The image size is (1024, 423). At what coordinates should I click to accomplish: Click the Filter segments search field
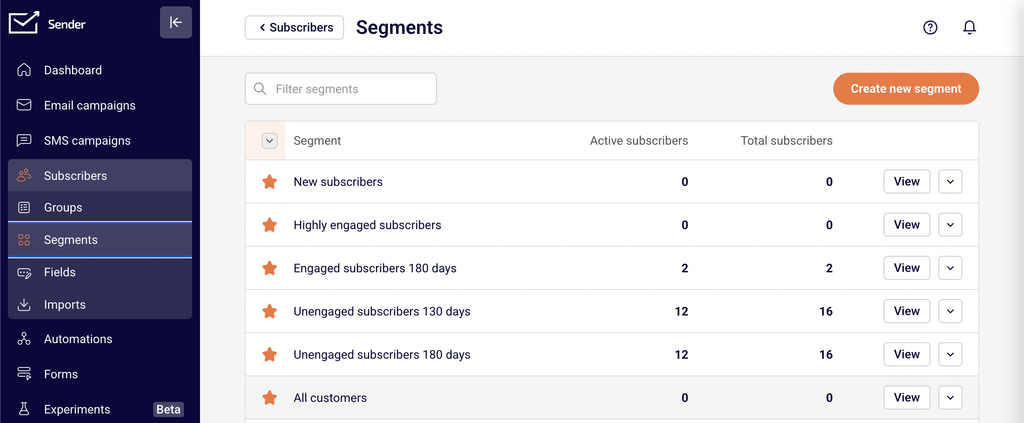(341, 89)
